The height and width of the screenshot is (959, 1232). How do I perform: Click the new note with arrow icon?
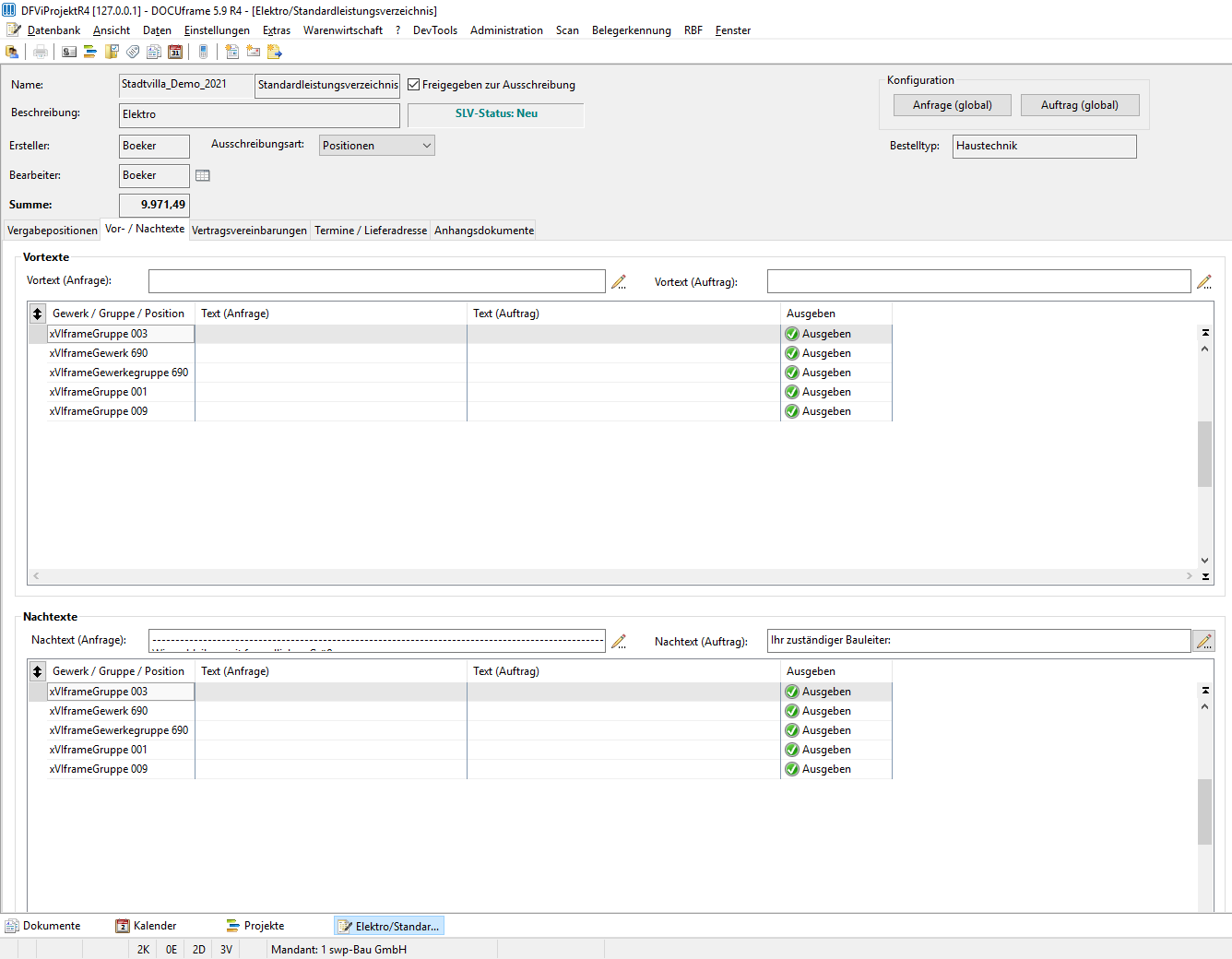coord(275,52)
